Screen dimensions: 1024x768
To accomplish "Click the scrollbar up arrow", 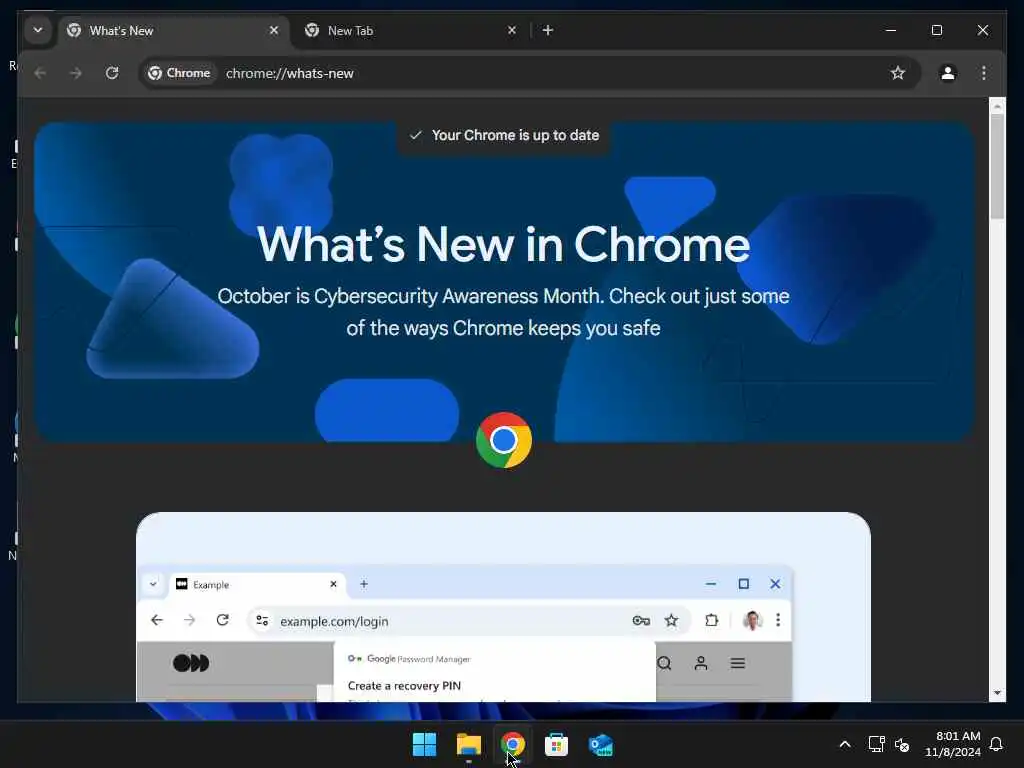I will point(997,106).
